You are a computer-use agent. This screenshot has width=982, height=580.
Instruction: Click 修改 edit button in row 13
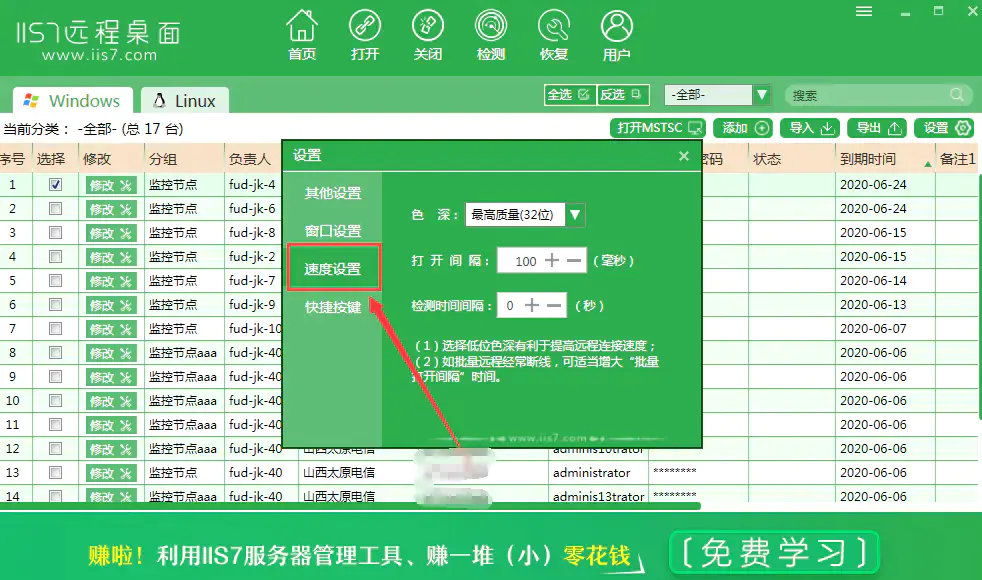click(111, 473)
